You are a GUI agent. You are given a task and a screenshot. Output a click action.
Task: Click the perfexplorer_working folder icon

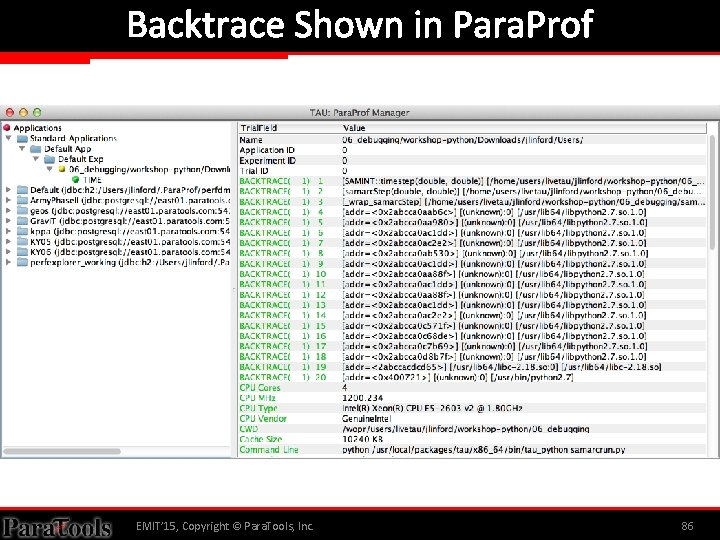pyautogui.click(x=22, y=262)
